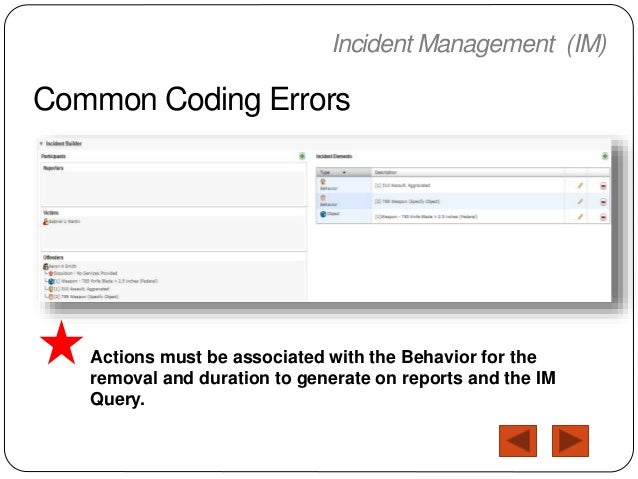Screen dimensions: 638x479
Task: Click the Description column header
Action: tap(386, 172)
